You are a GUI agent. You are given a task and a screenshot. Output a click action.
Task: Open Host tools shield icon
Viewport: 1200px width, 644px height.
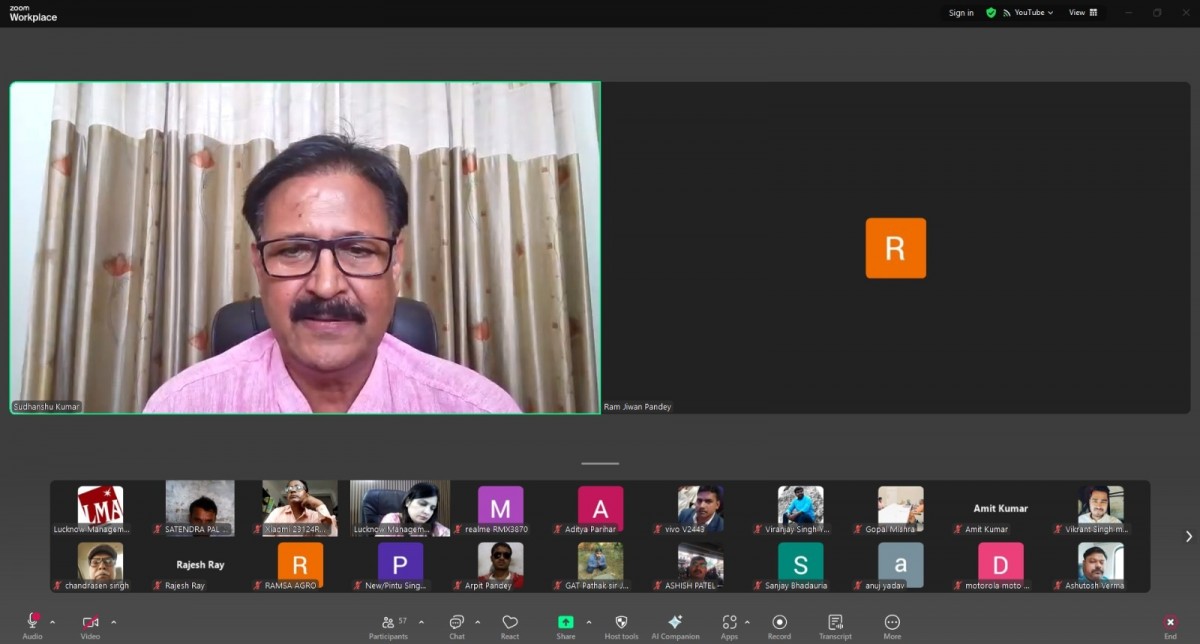click(x=621, y=624)
